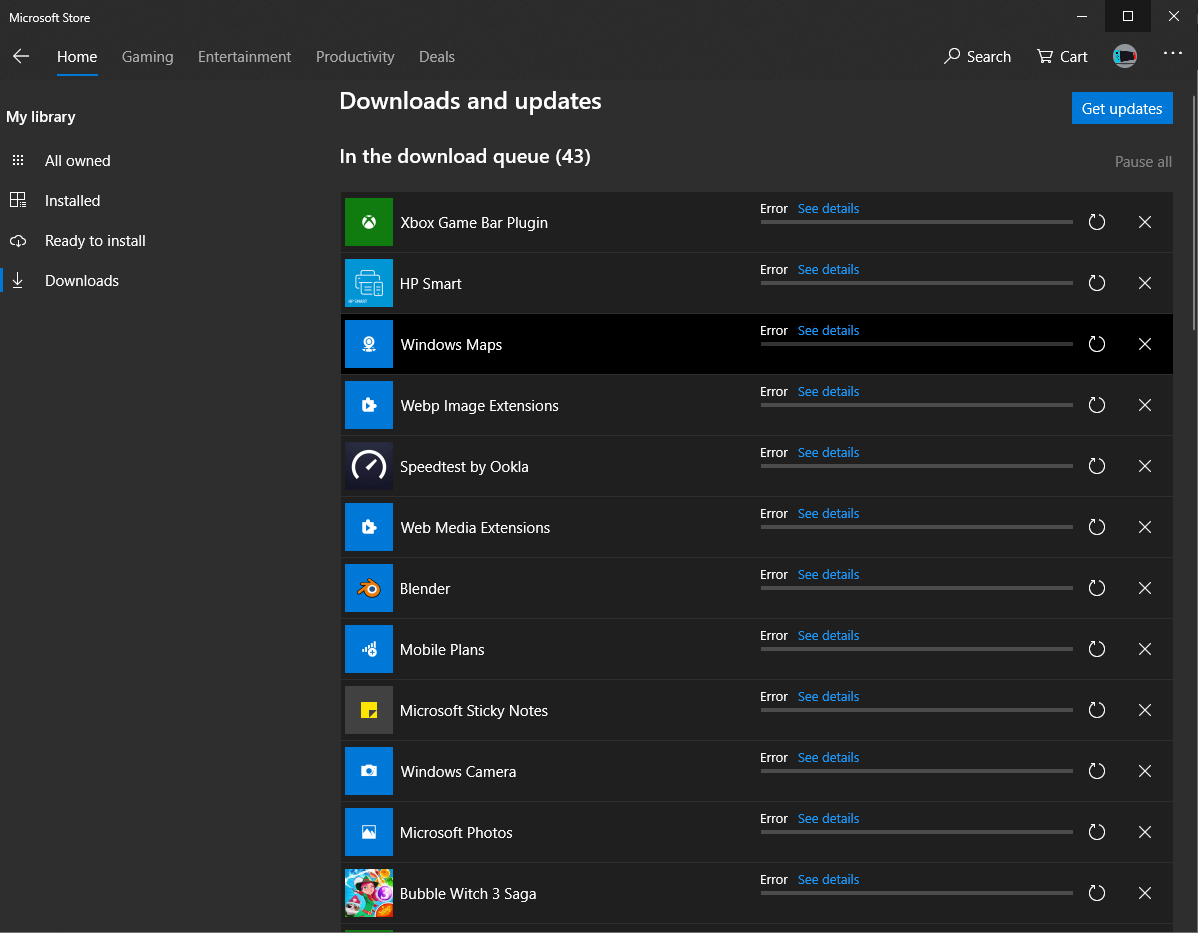Cancel Web Media Extensions download

[1145, 527]
